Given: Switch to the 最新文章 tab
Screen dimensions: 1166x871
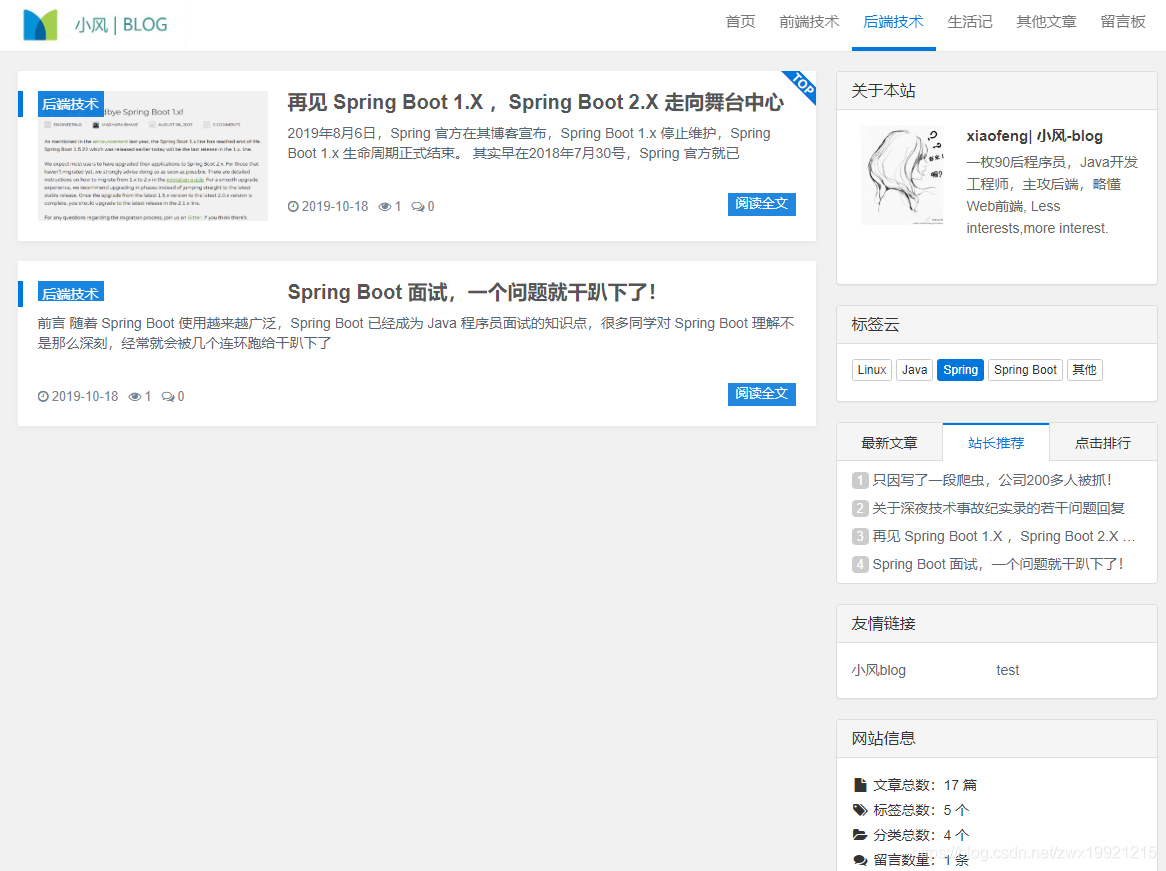Looking at the screenshot, I should (889, 441).
